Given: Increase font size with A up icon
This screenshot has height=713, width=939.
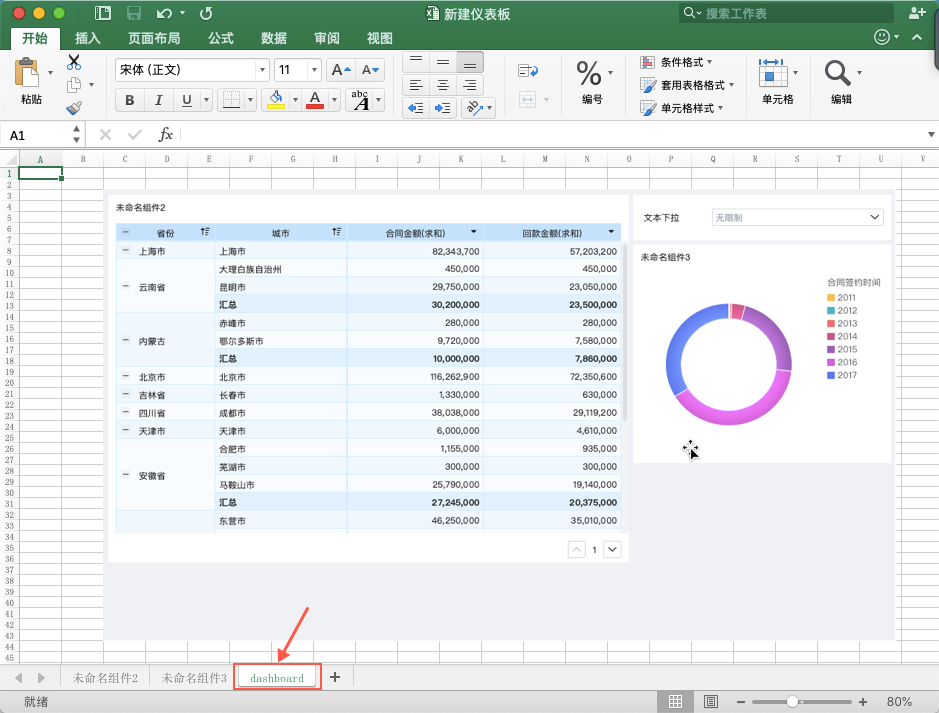Looking at the screenshot, I should [x=341, y=70].
